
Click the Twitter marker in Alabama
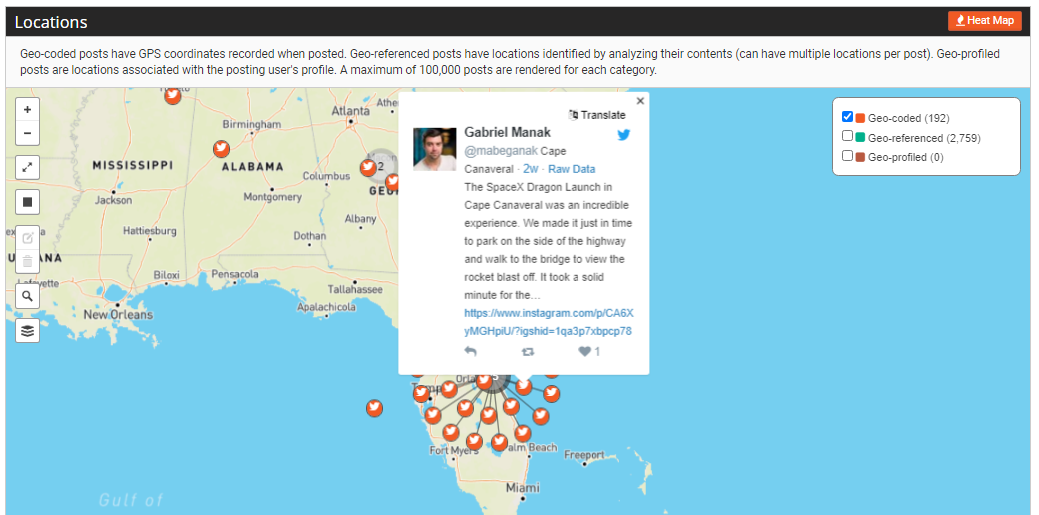click(221, 148)
